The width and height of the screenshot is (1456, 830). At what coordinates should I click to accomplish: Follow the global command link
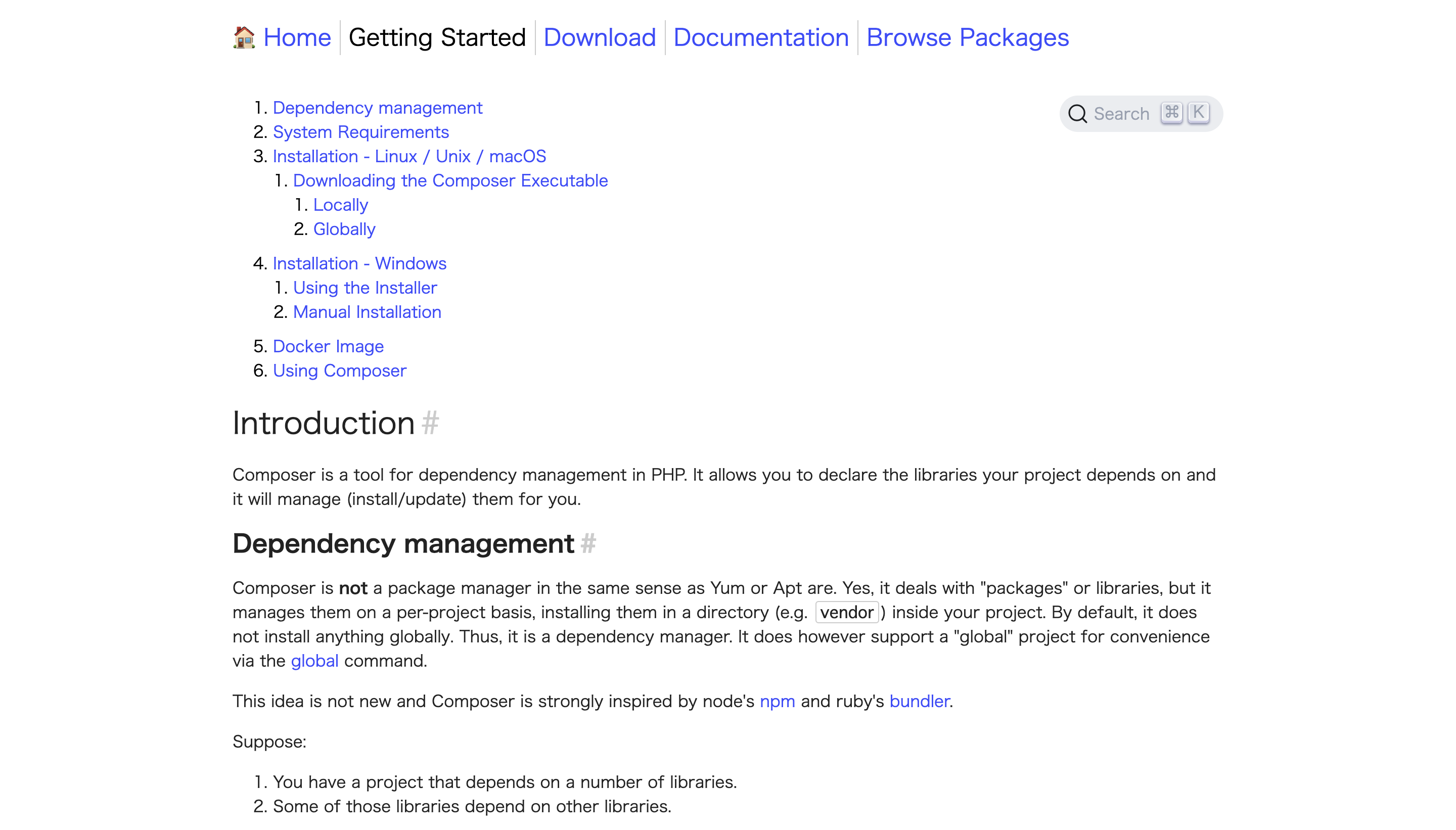click(x=314, y=661)
